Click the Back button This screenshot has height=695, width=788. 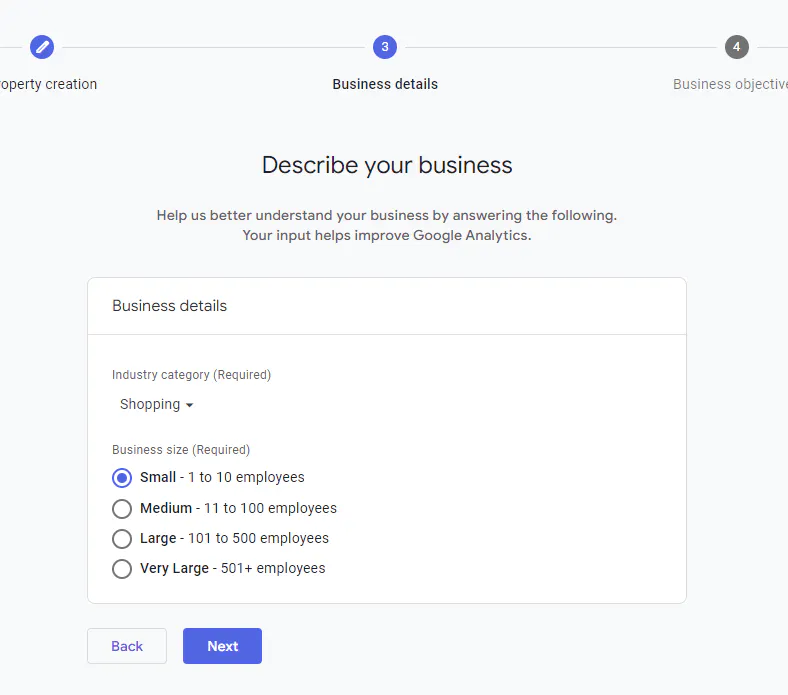click(x=127, y=646)
